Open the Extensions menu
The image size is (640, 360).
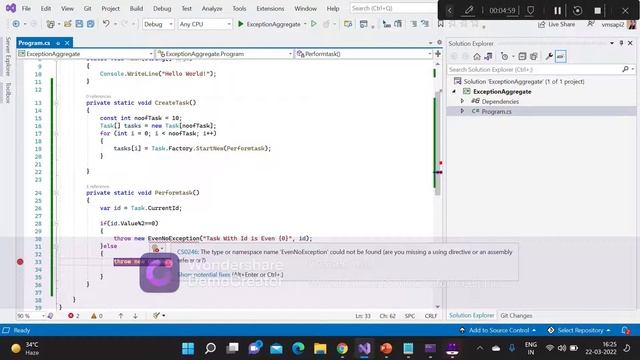click(x=270, y=8)
